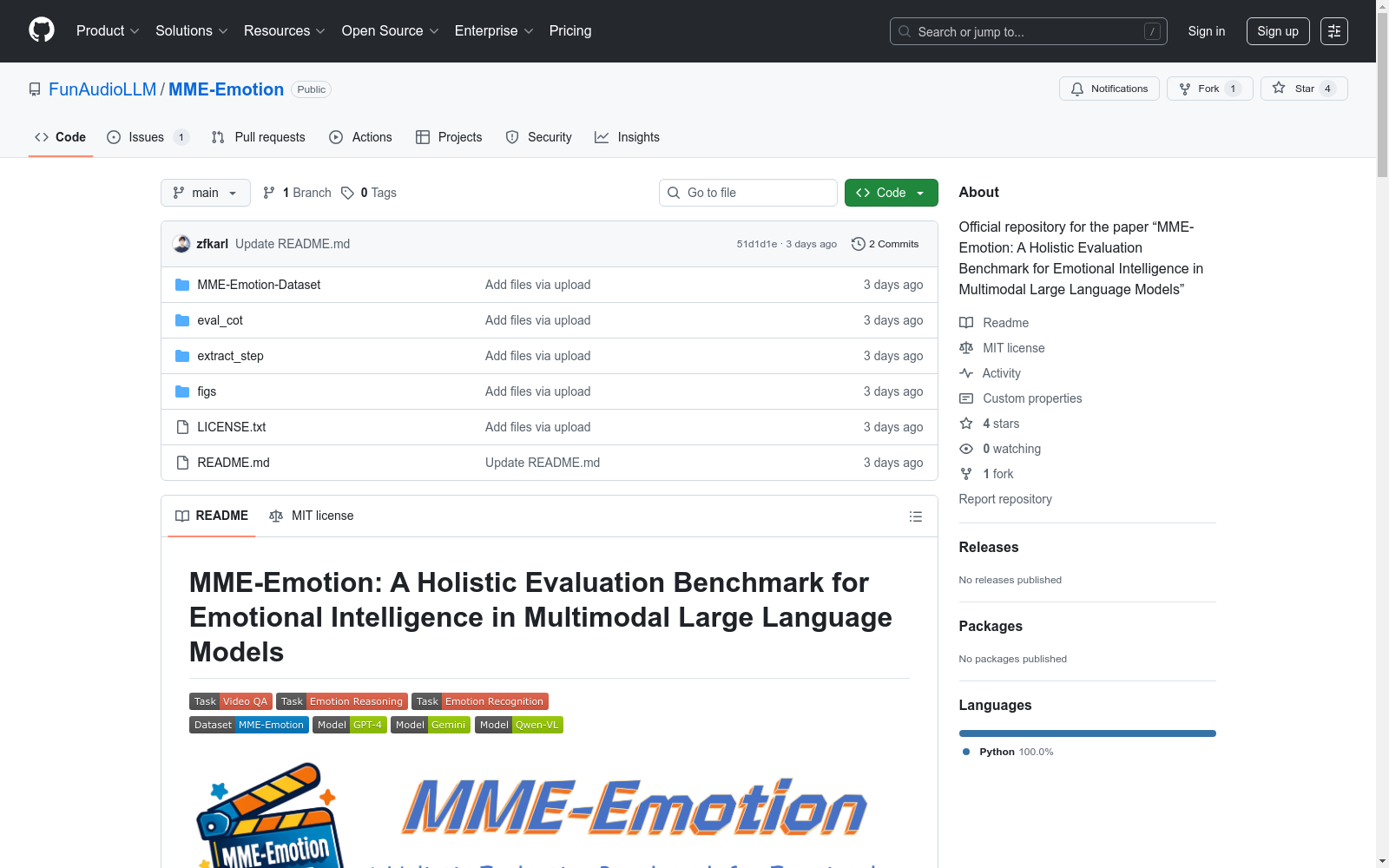
Task: Expand the Solutions menu
Action: click(x=192, y=31)
